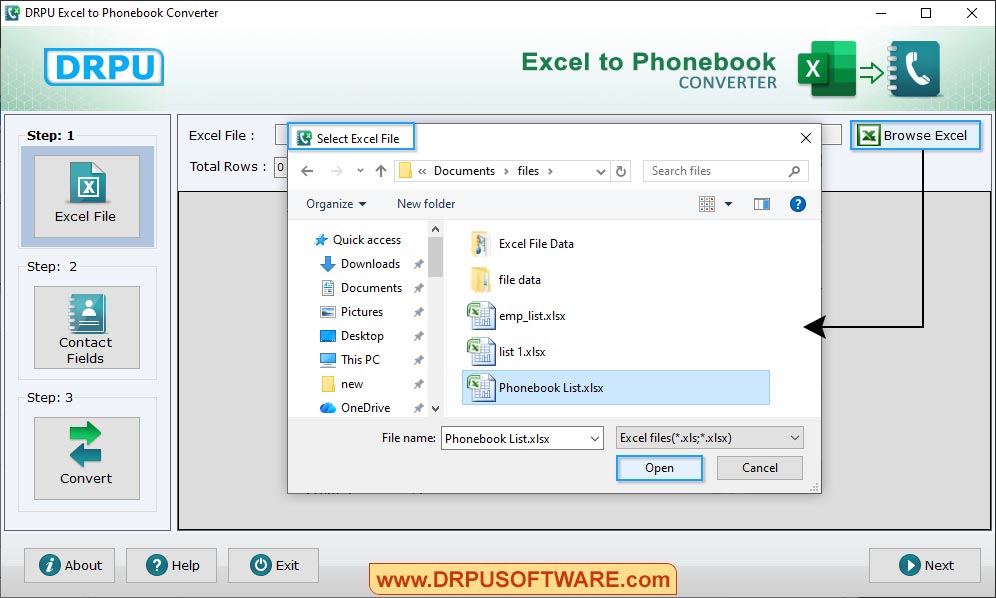Show the preview pane

click(x=762, y=203)
